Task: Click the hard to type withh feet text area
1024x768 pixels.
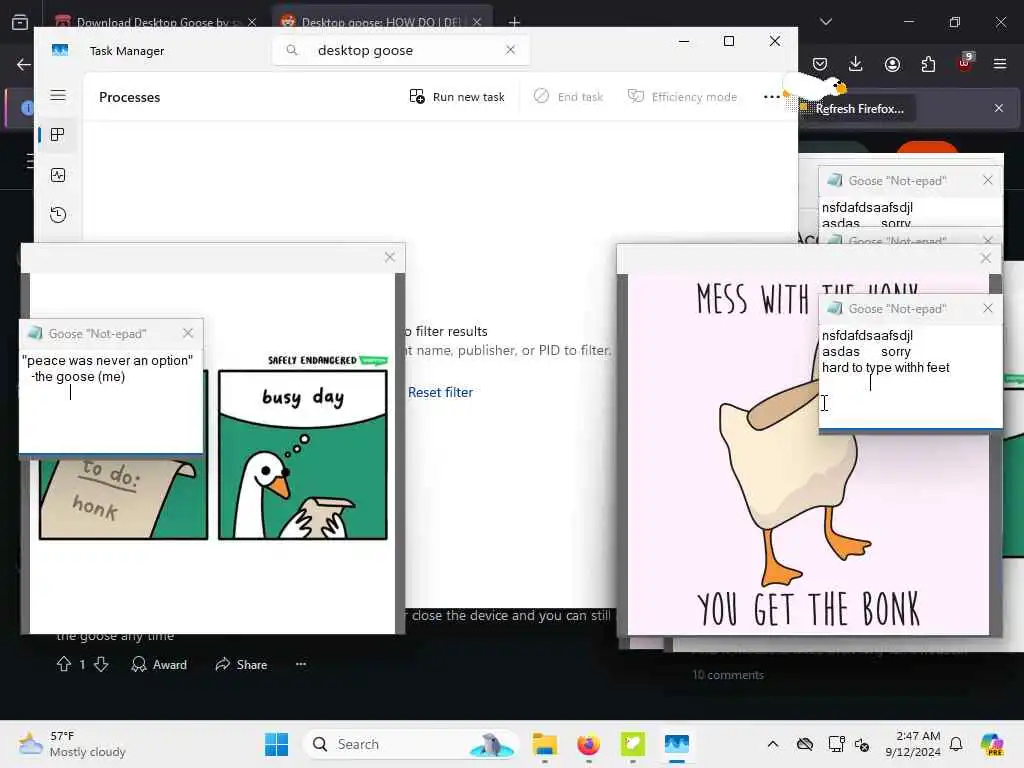Action: tap(910, 376)
